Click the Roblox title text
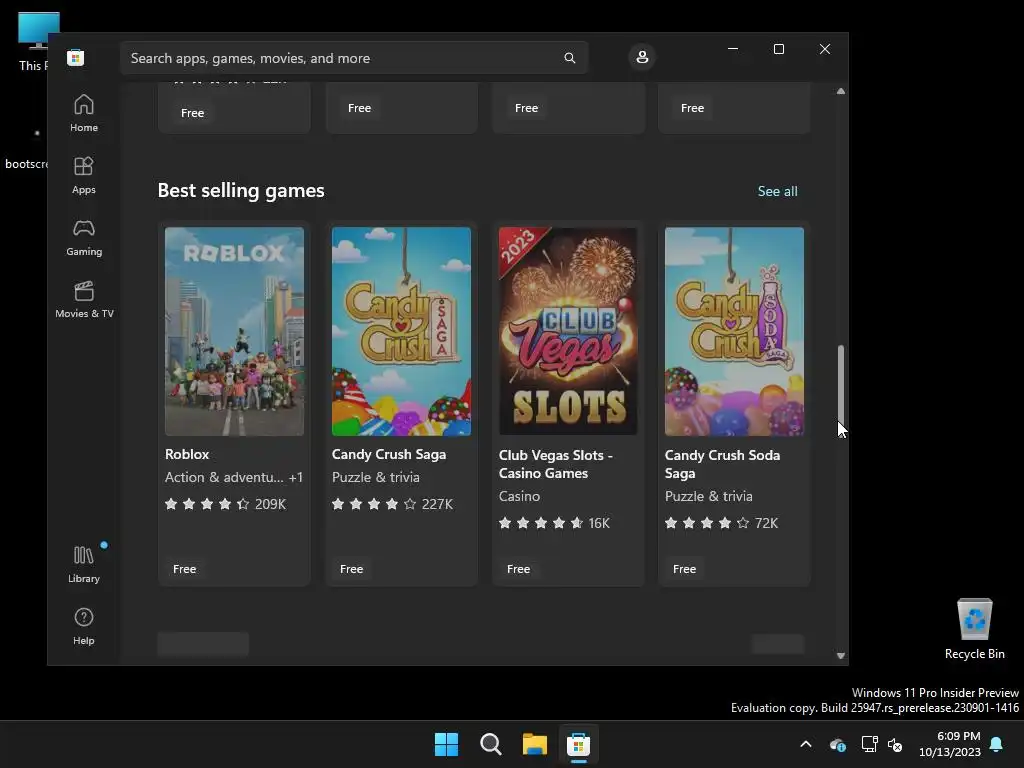This screenshot has width=1024, height=768. coord(187,454)
